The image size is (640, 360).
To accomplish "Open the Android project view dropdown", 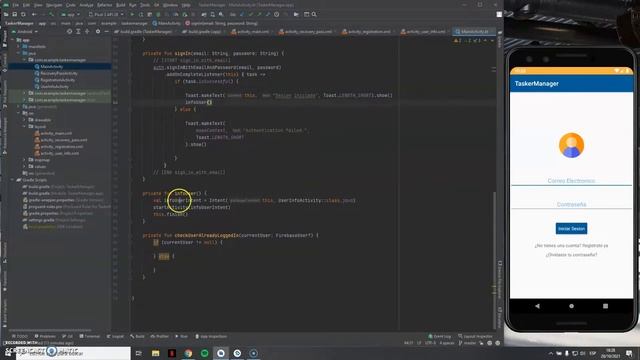I will pos(25,31).
